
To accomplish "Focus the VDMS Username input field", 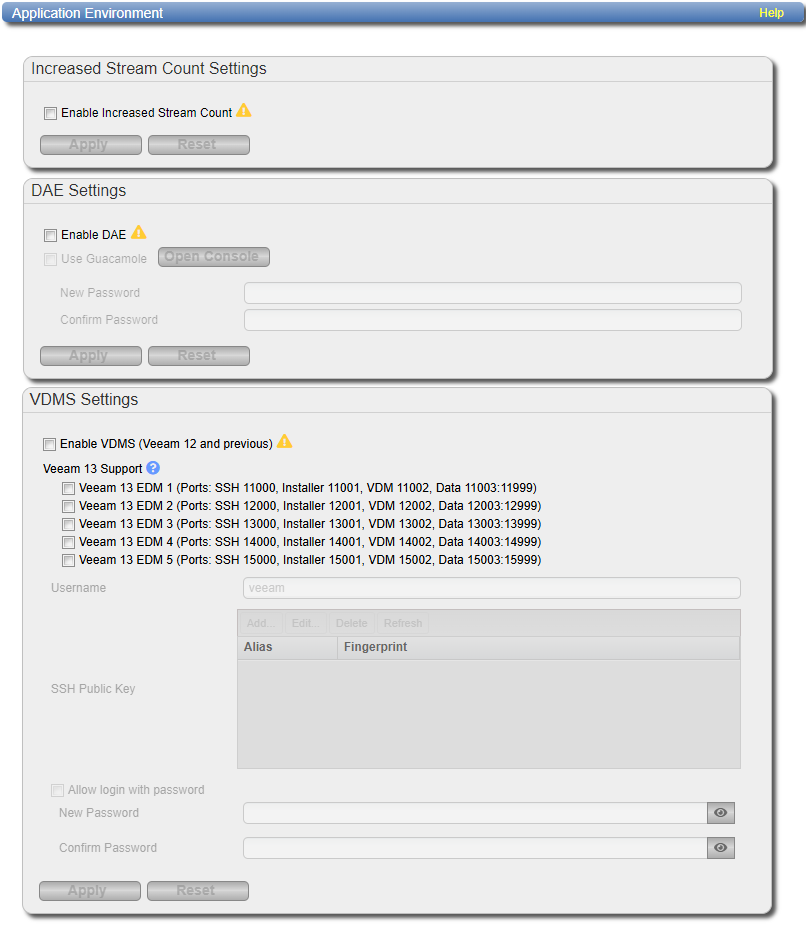I will click(491, 588).
